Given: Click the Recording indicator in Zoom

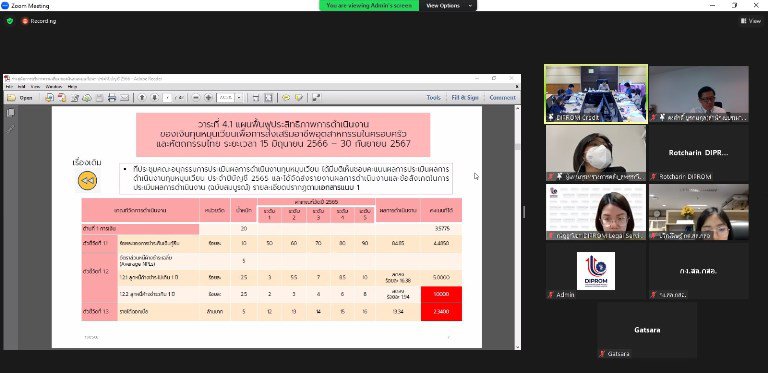Looking at the screenshot, I should coord(39,21).
